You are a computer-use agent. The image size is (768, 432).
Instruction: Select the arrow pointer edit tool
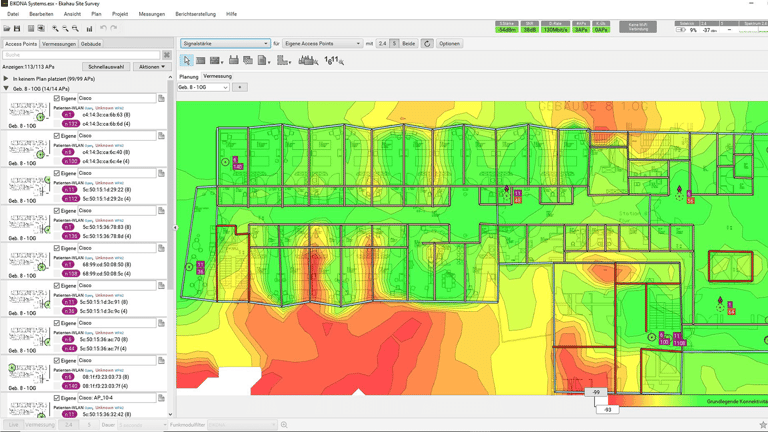[x=187, y=60]
